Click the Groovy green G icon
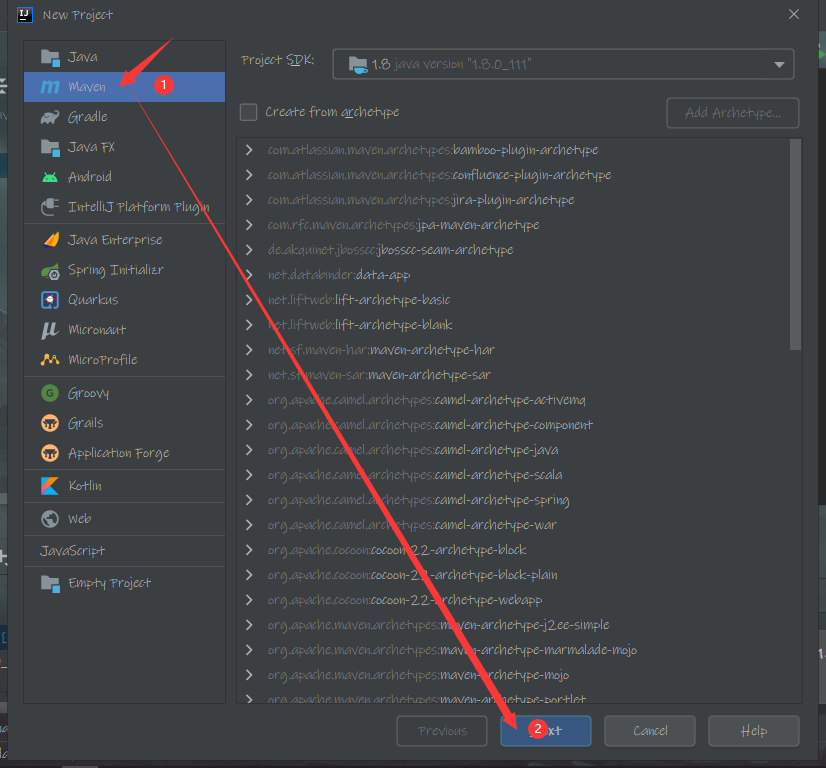826x768 pixels. [x=50, y=393]
